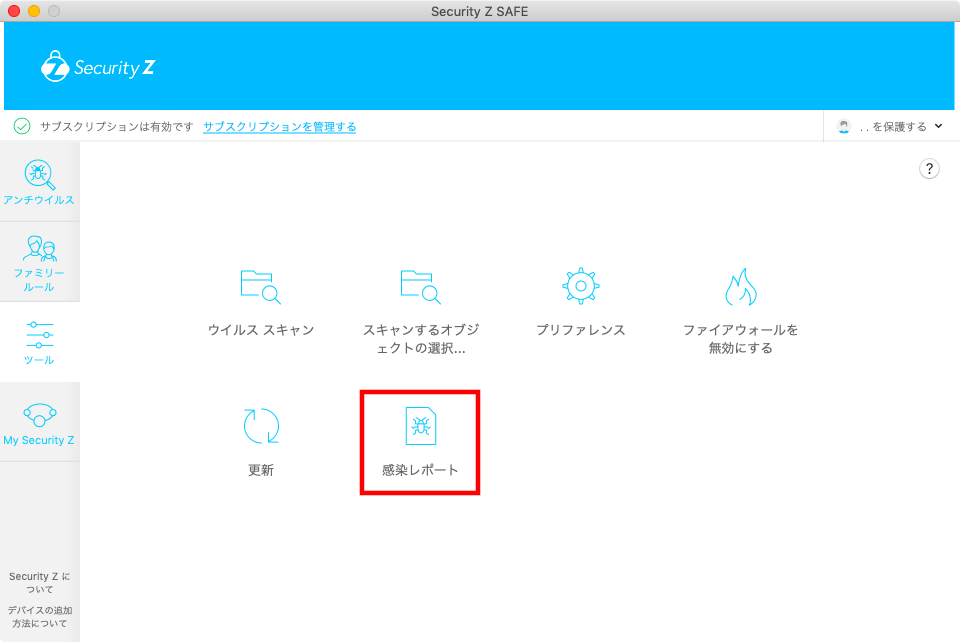Viewport: 960px width, 642px height.
Task: Switch to the Antivirus (アンチウイルス) tab
Action: coord(40,182)
